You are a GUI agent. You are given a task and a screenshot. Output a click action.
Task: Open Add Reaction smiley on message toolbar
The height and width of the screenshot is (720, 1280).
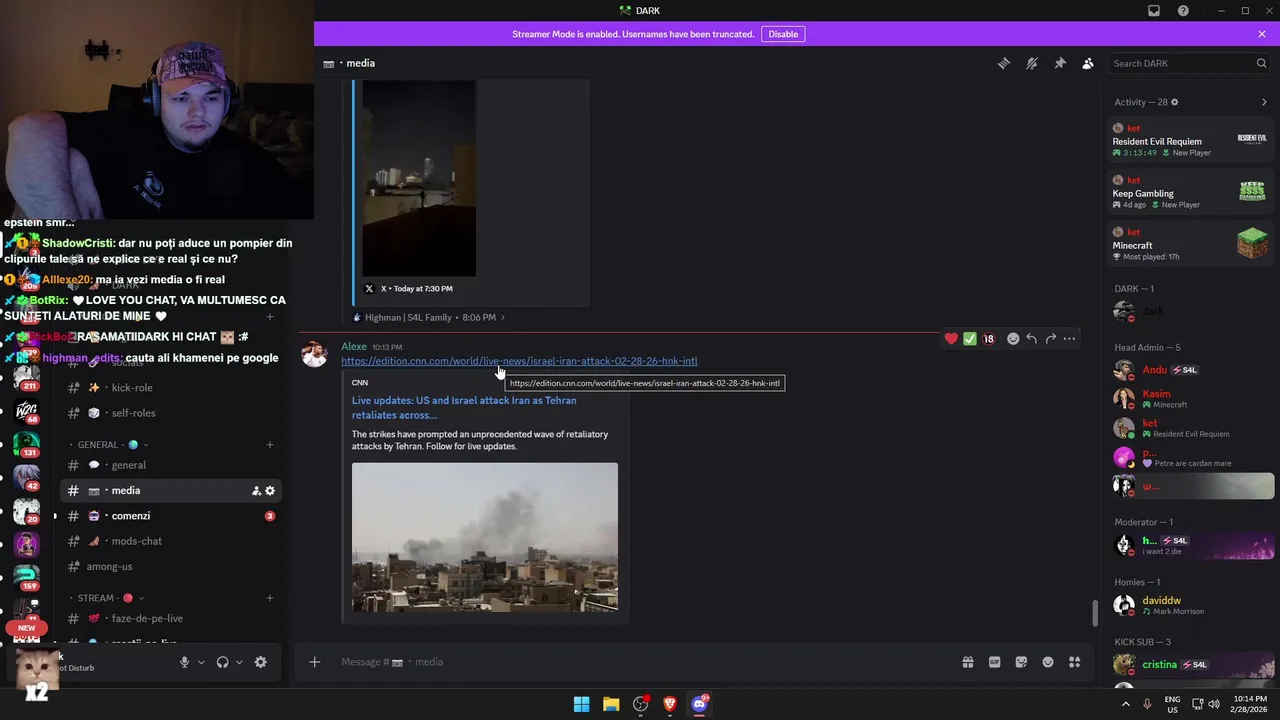(x=1013, y=339)
